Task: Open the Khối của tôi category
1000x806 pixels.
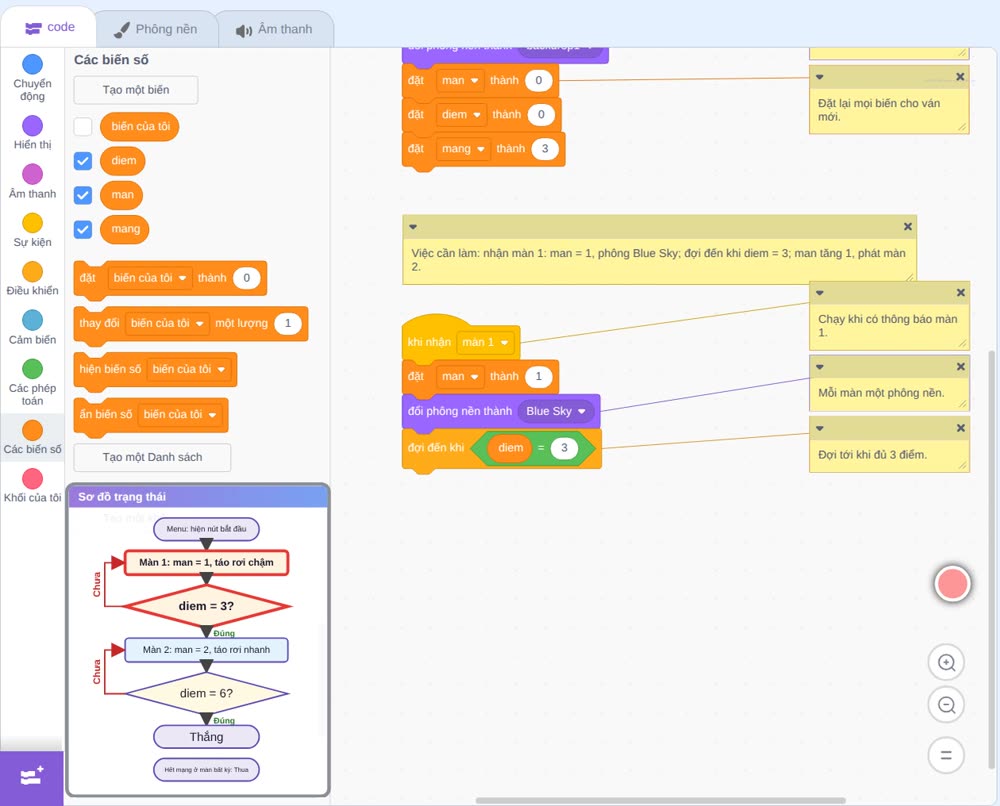Action: point(32,486)
